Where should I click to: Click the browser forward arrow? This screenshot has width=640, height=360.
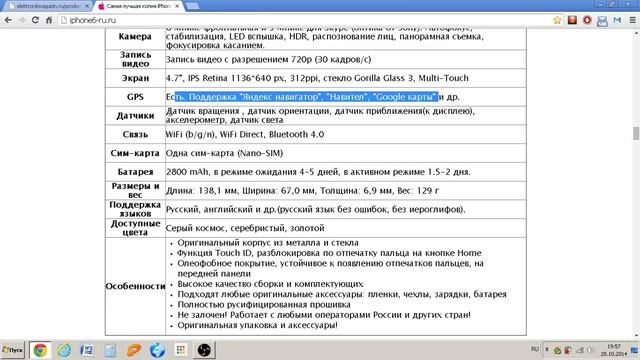(x=22, y=20)
